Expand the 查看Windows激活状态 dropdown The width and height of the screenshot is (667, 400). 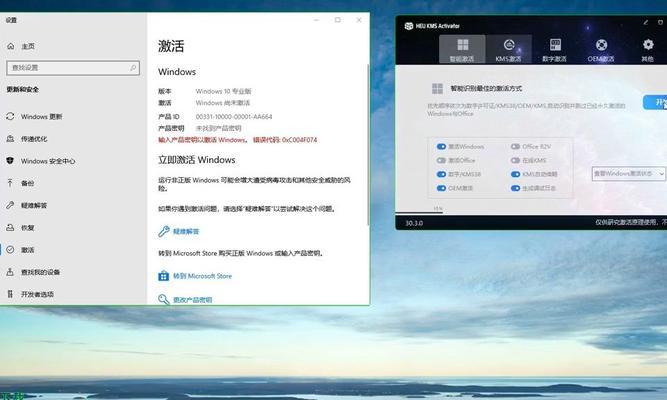coord(628,174)
